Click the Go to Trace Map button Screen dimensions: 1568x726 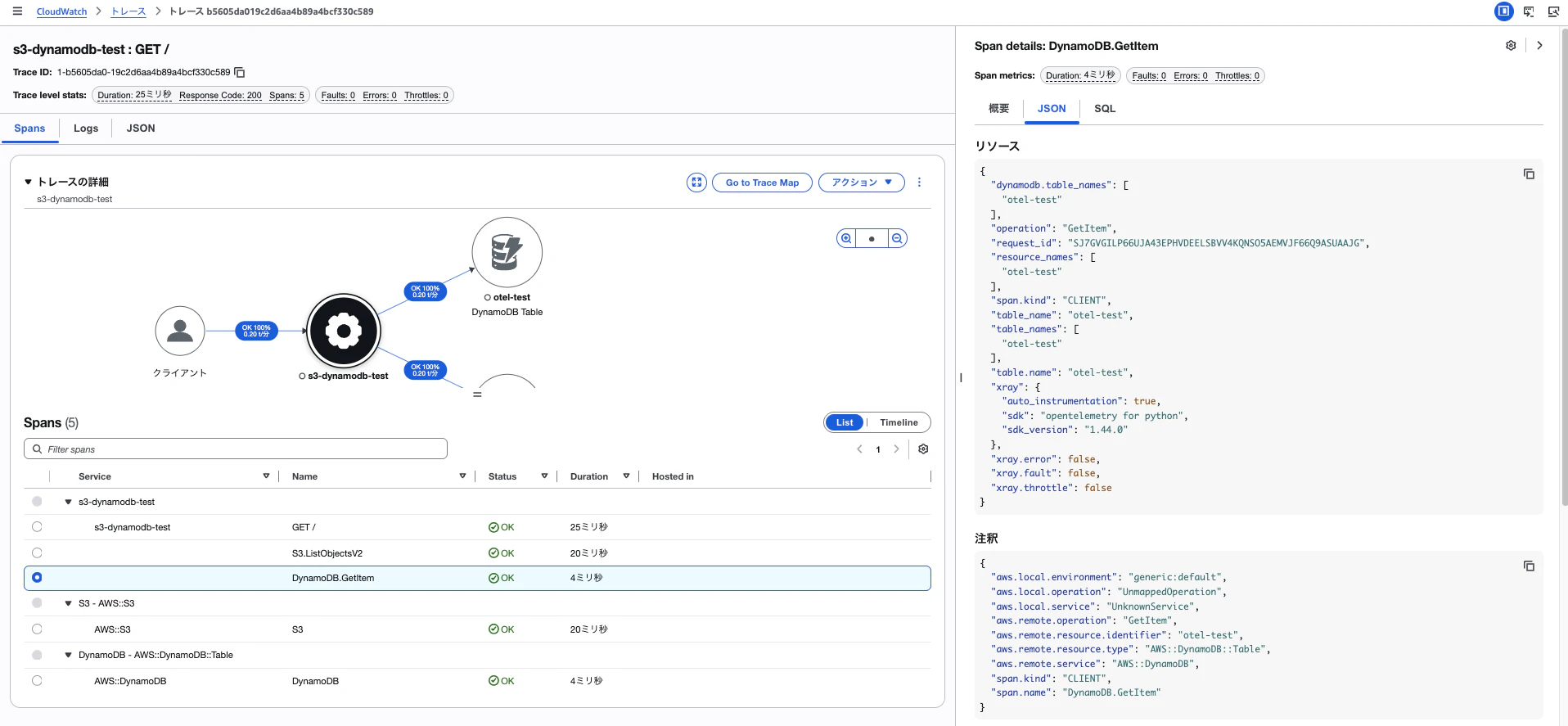762,183
